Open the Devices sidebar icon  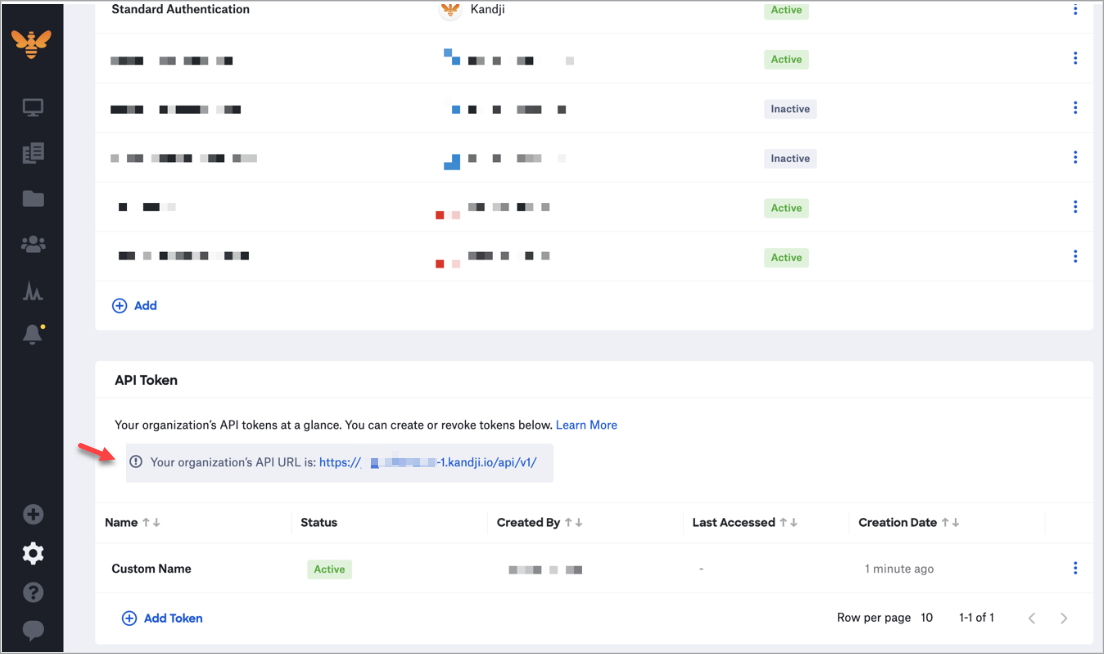pyautogui.click(x=33, y=106)
